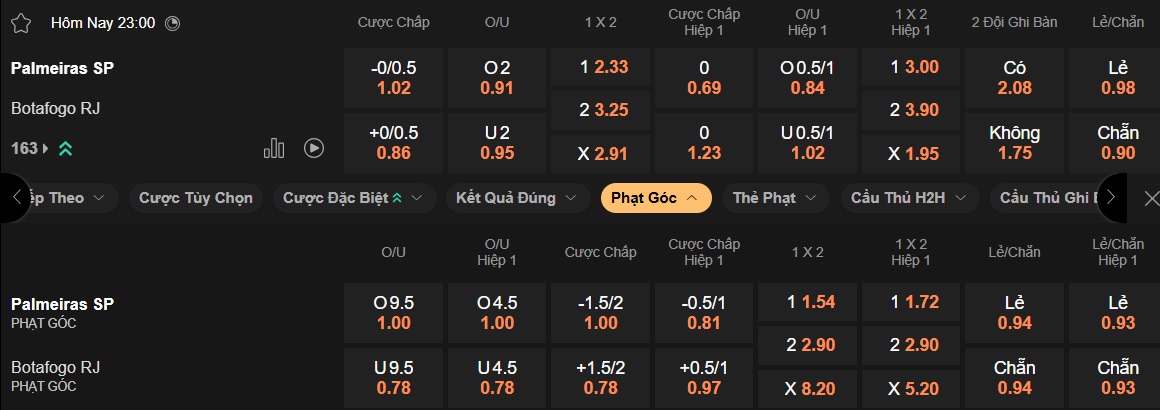Viewport: 1160px width, 410px height.
Task: Open match statistics bar chart icon
Action: click(x=274, y=148)
